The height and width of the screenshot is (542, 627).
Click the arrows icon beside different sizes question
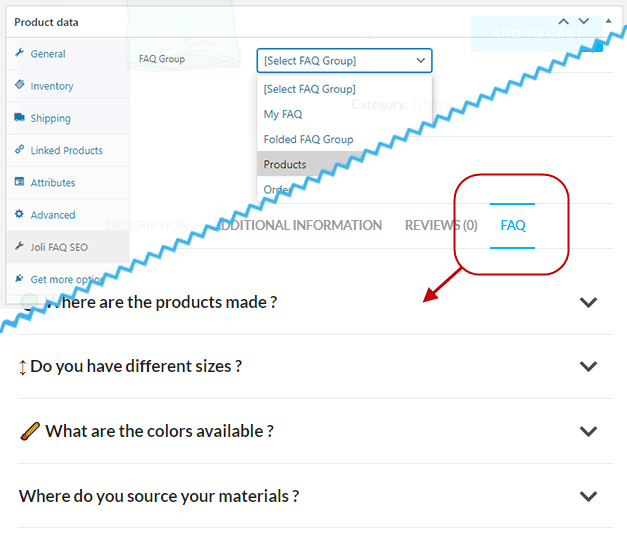point(23,367)
